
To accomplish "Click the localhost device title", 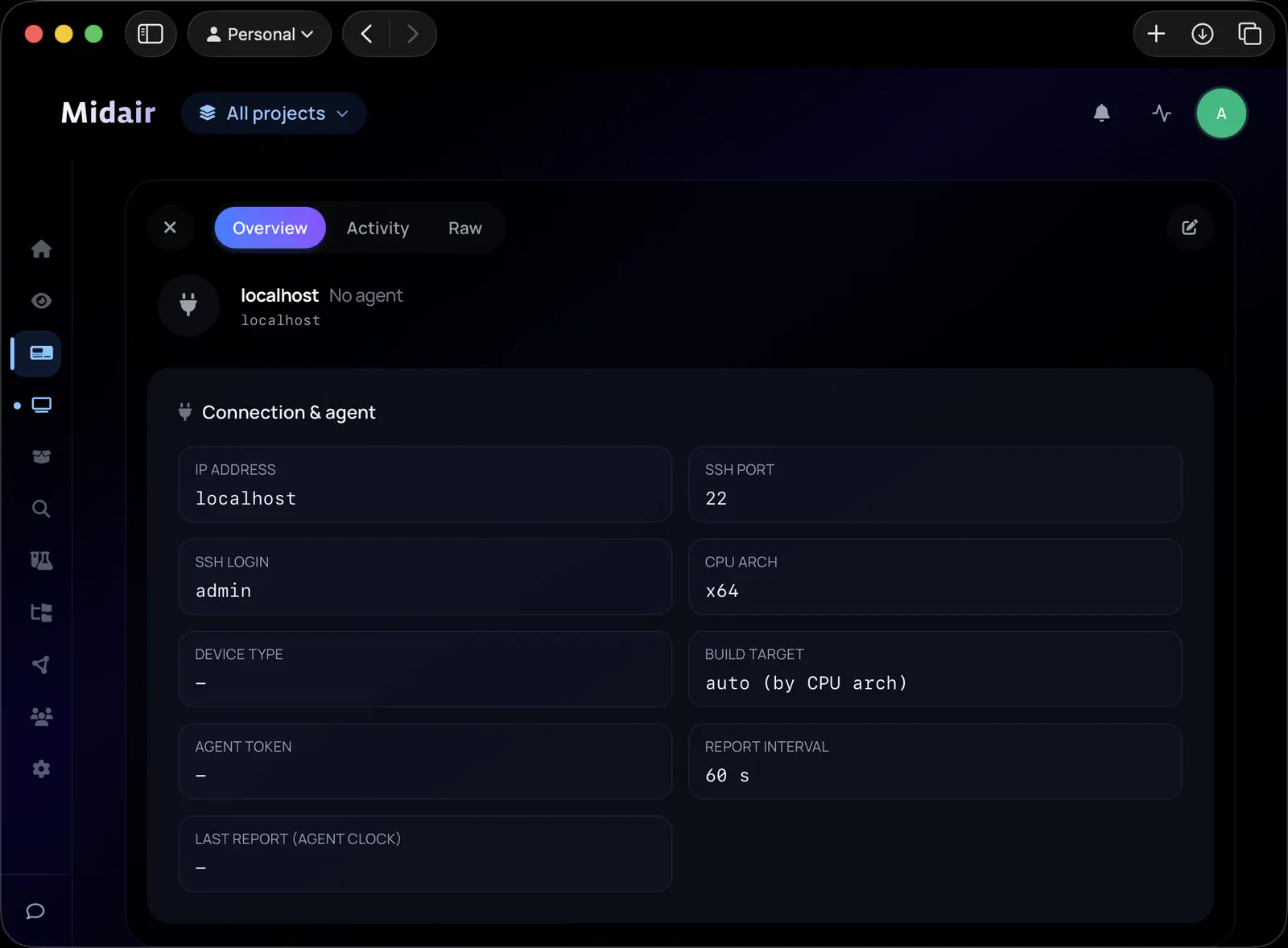I will pos(279,295).
